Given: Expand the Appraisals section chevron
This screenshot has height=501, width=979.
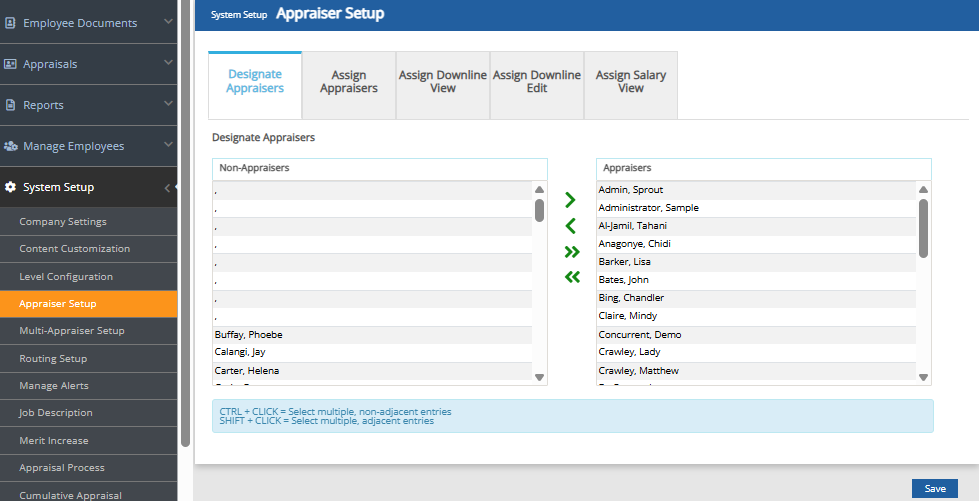Looking at the screenshot, I should pos(167,64).
